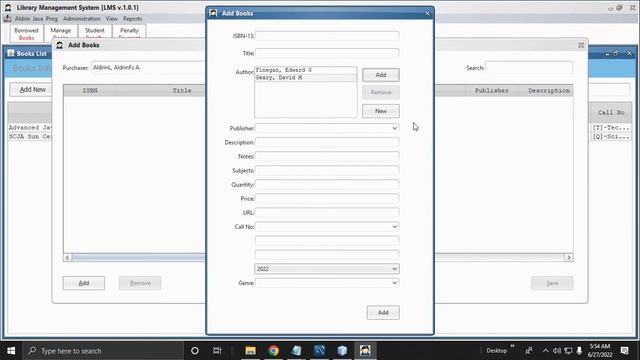Open the notification center icon

pyautogui.click(x=624, y=351)
